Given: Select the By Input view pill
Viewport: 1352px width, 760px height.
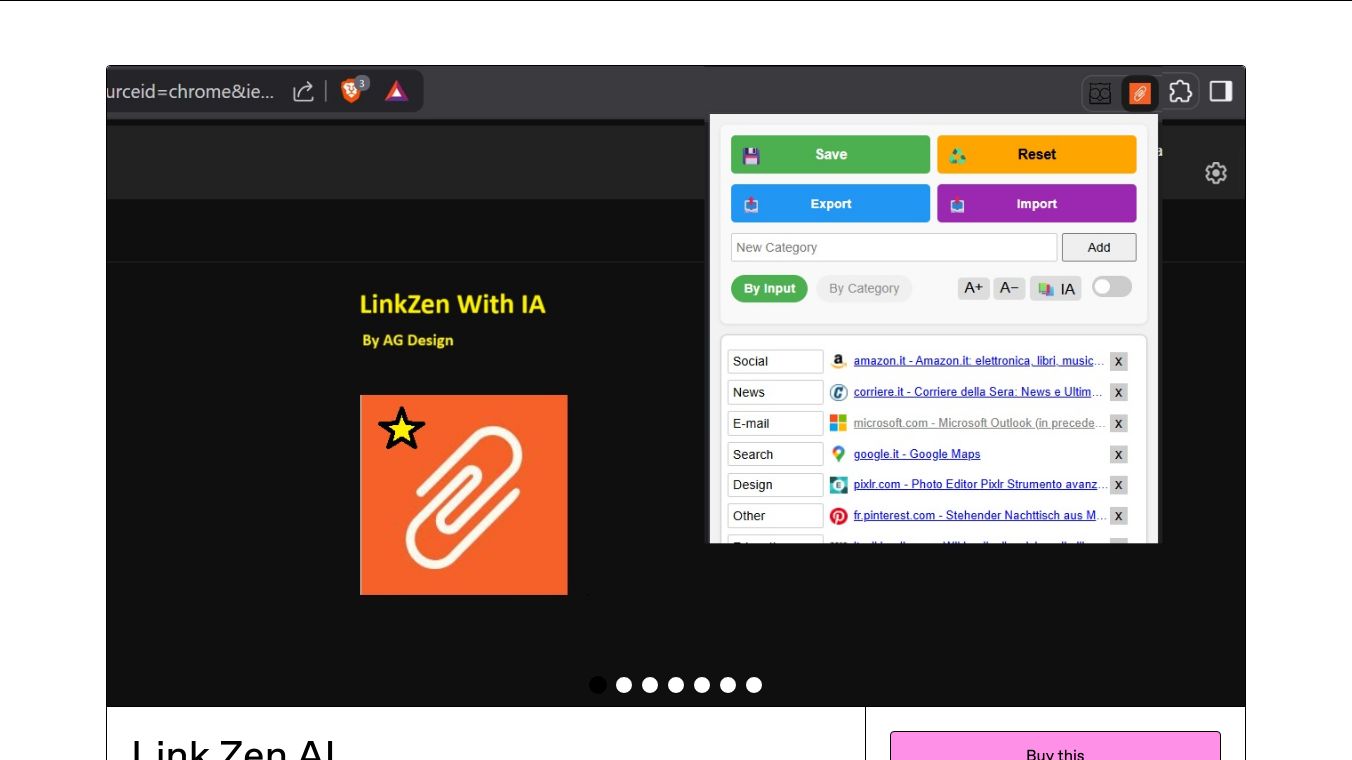Looking at the screenshot, I should coord(769,288).
